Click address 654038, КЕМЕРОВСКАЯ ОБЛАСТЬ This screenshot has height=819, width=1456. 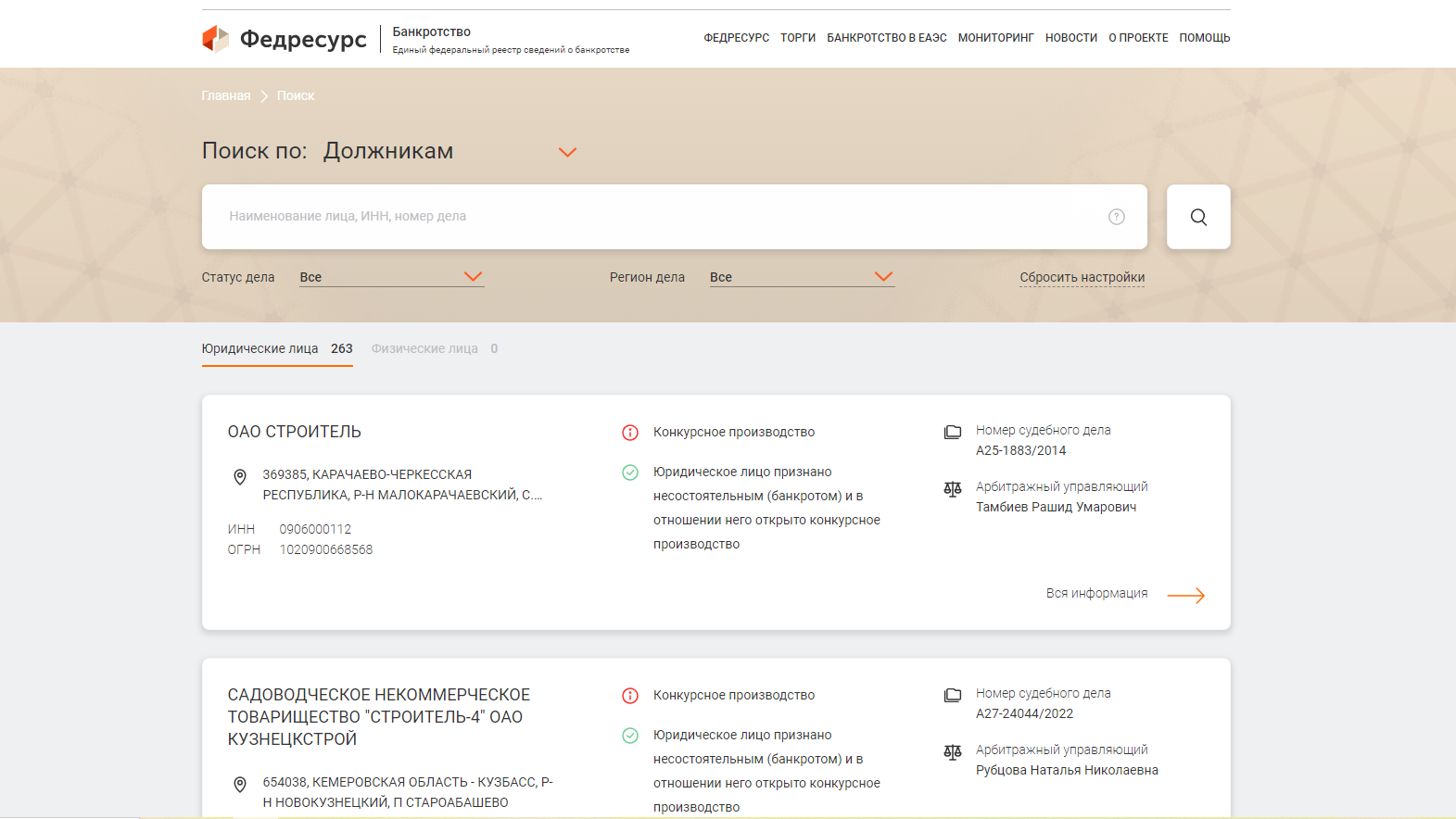408,793
